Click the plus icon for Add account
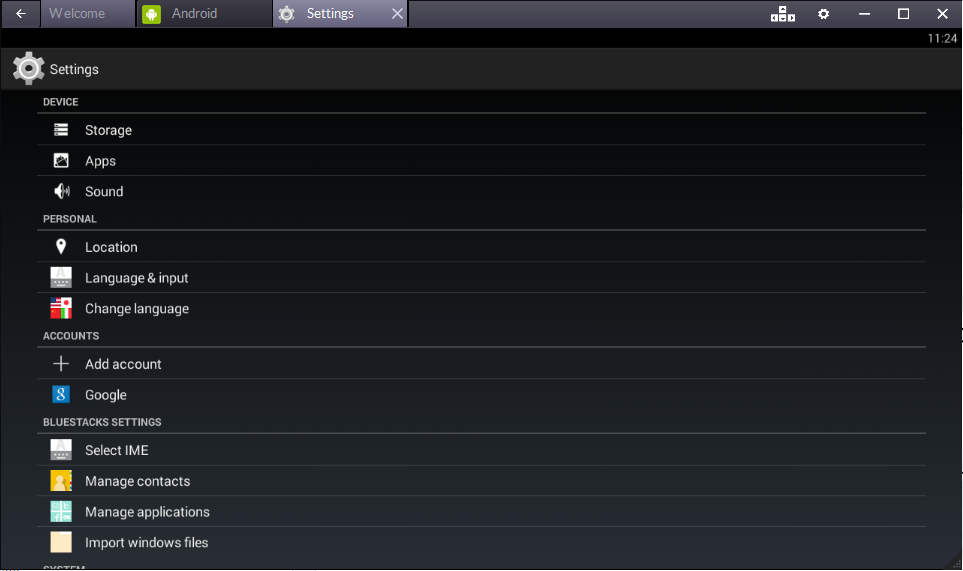Image resolution: width=963 pixels, height=571 pixels. pyautogui.click(x=61, y=364)
